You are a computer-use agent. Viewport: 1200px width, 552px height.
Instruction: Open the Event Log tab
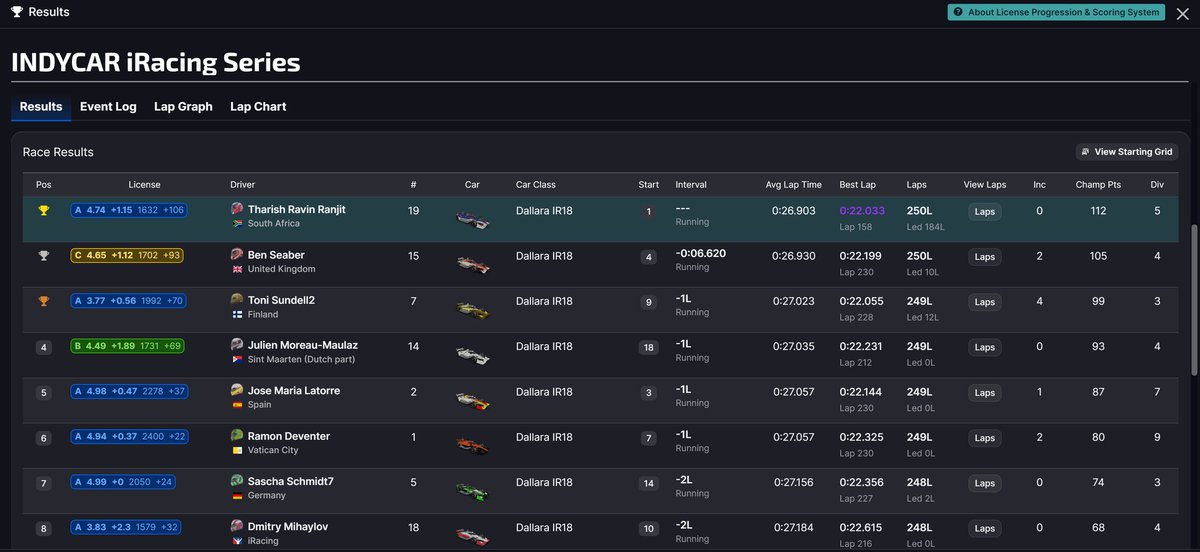coord(108,106)
